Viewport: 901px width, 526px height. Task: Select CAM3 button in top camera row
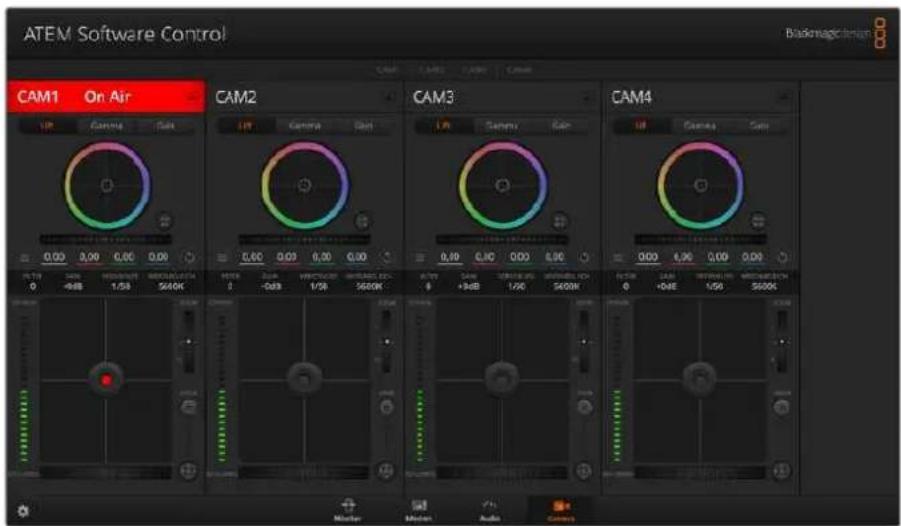475,70
